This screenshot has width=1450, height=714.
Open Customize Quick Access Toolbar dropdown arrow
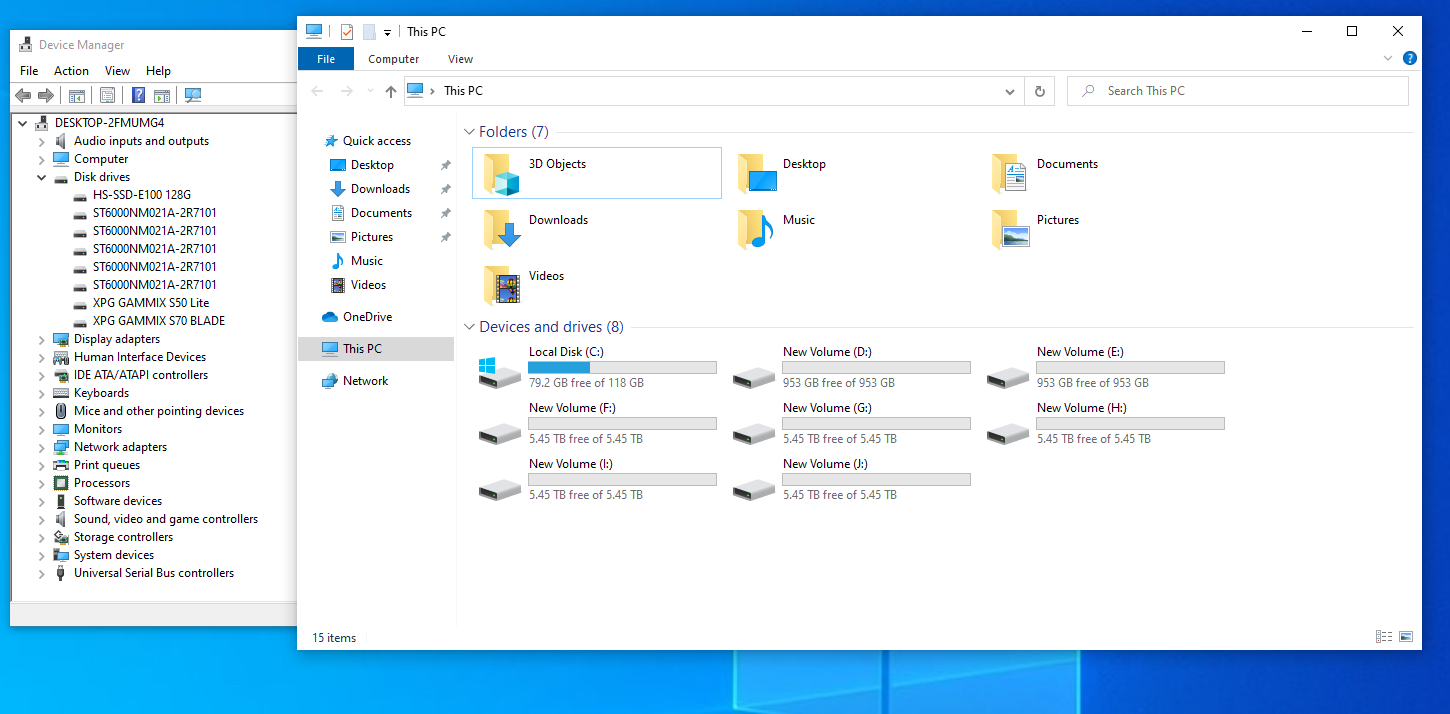click(387, 33)
